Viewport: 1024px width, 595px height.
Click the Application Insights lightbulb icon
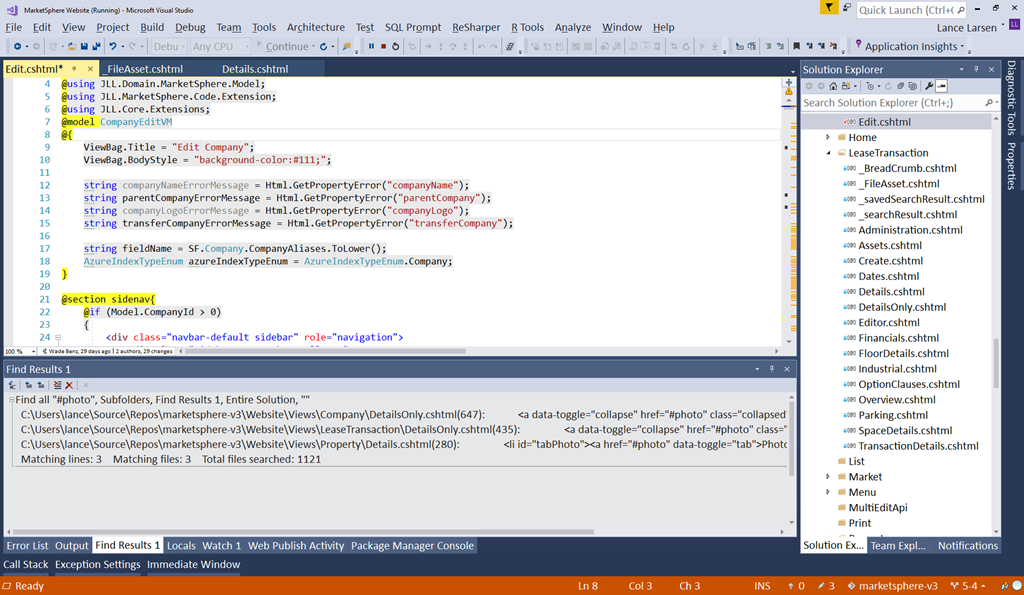pos(859,45)
